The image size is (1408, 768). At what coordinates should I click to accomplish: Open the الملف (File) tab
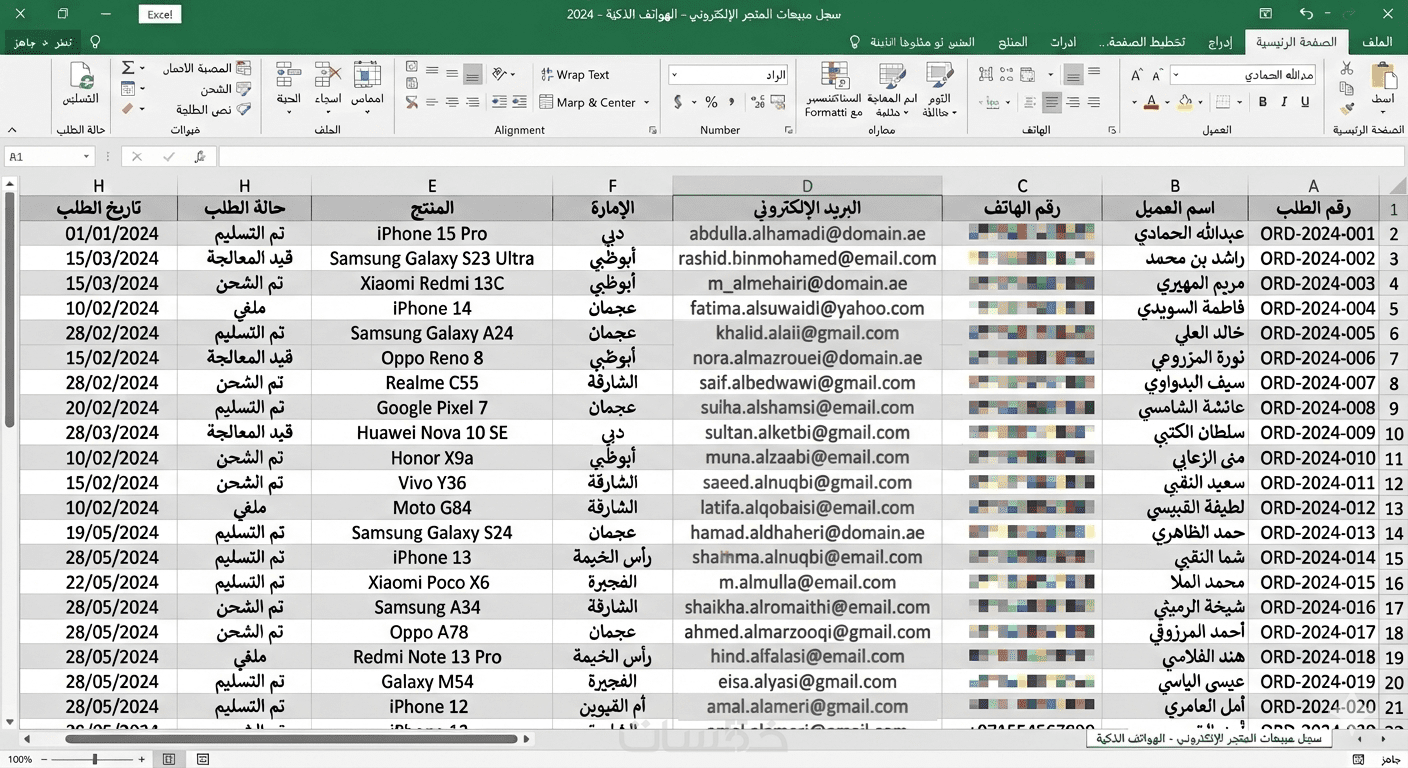coord(1378,42)
